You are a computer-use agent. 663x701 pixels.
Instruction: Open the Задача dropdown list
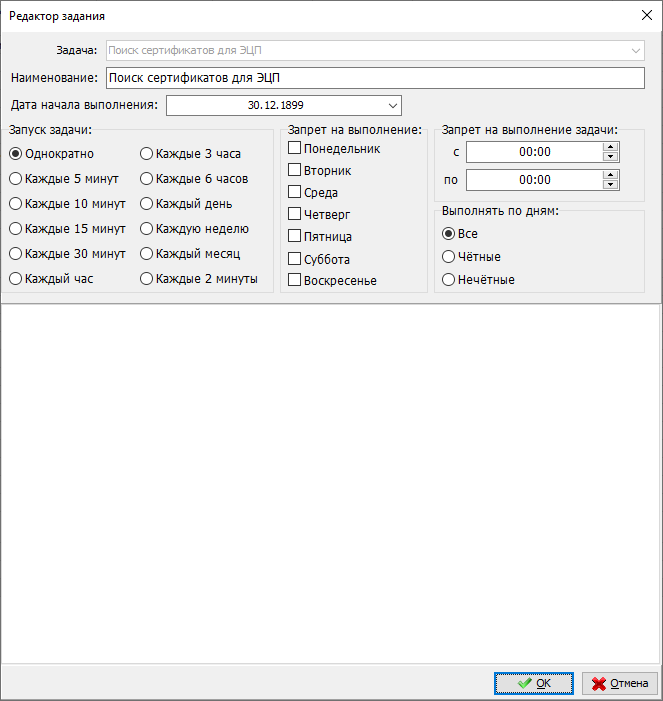click(636, 50)
